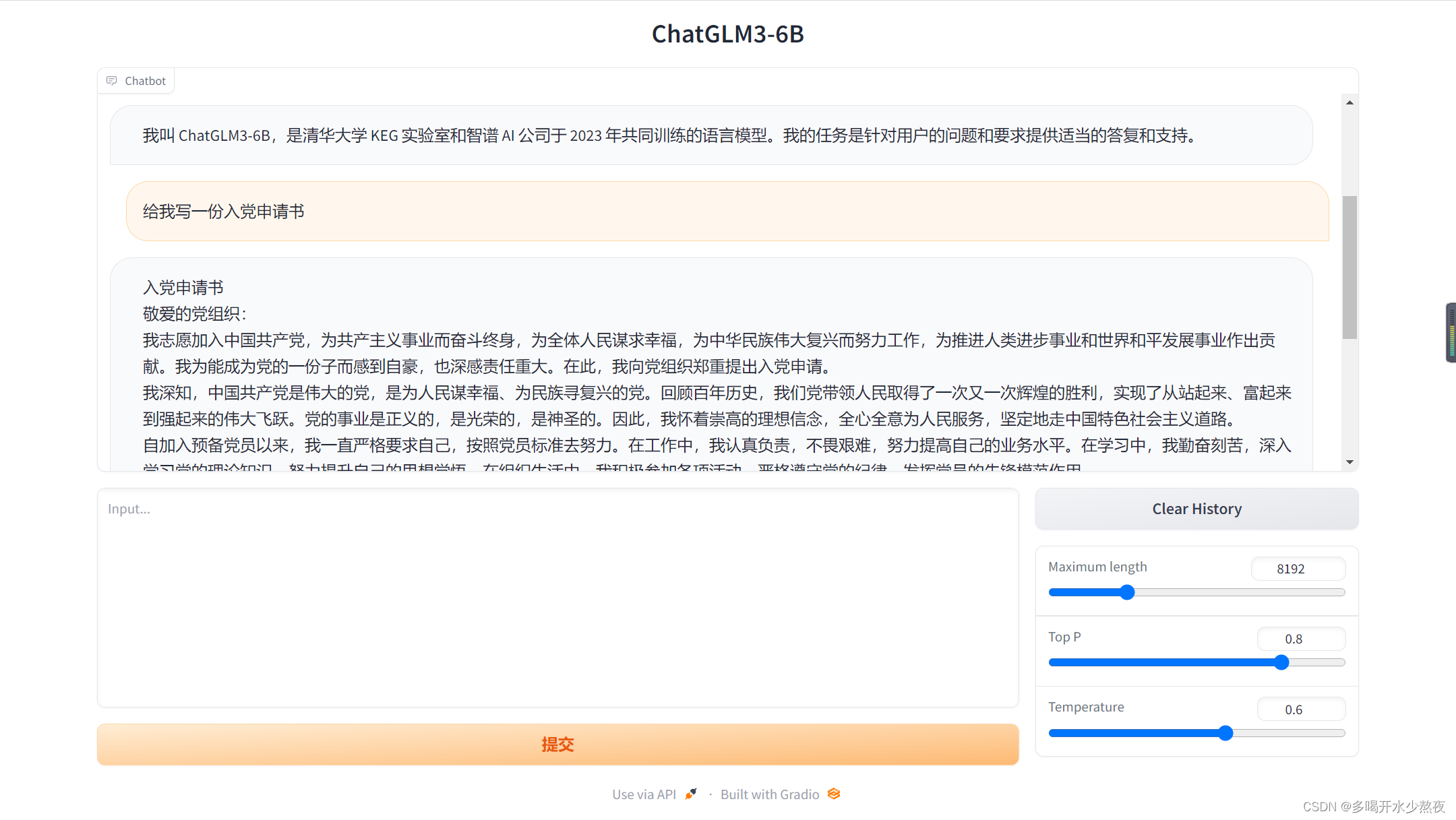Click the chat scrollbar up arrow

[x=1349, y=102]
